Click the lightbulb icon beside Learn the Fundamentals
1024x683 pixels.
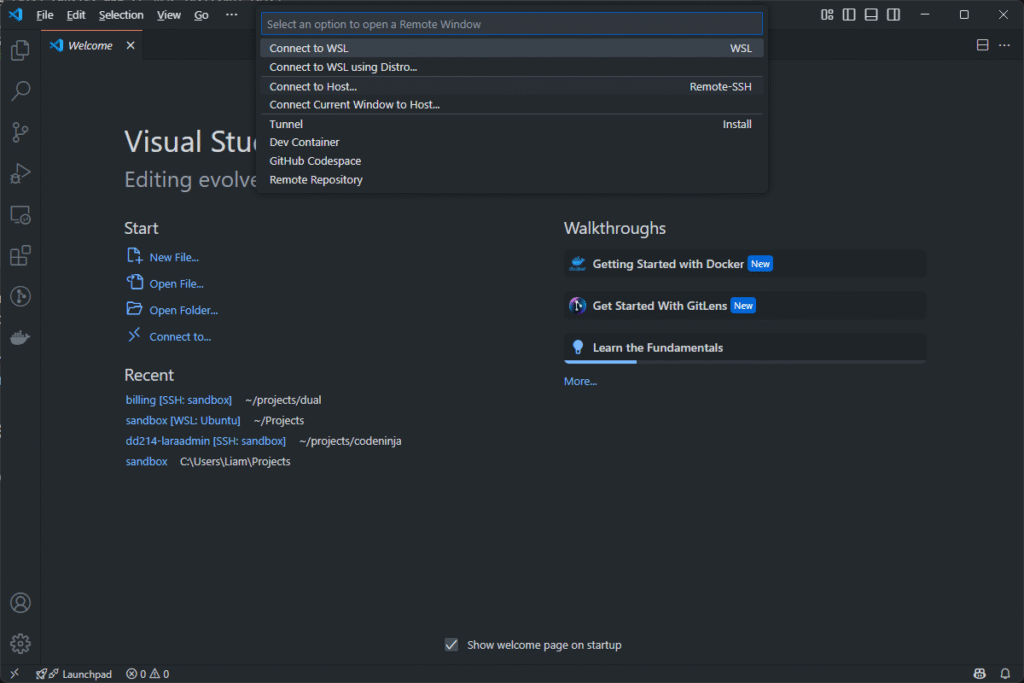[x=577, y=347]
